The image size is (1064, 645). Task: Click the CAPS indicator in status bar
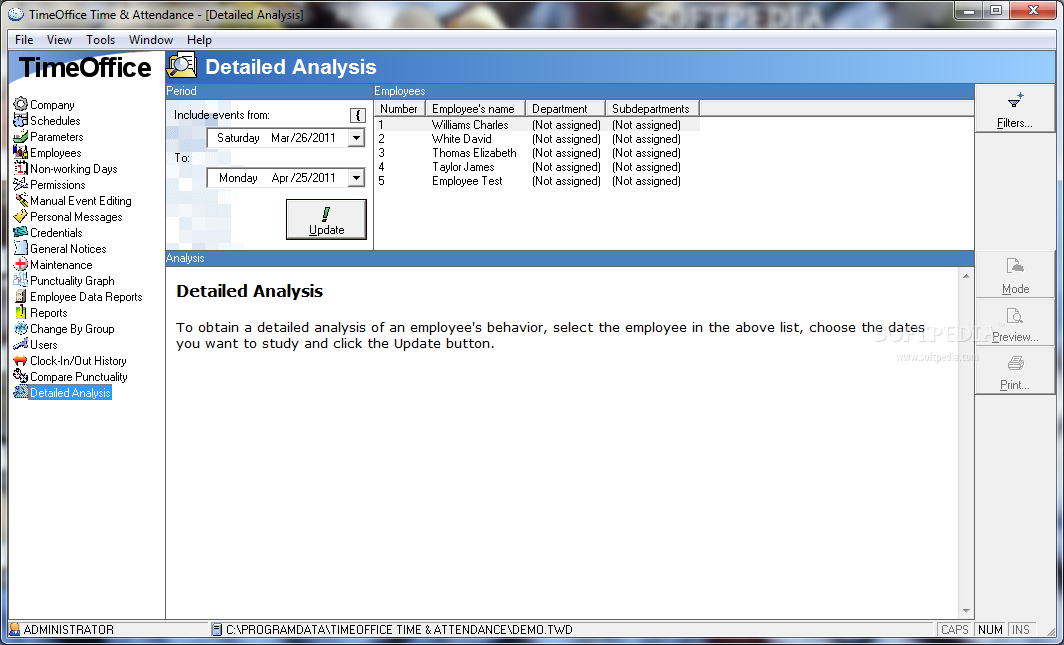point(955,629)
